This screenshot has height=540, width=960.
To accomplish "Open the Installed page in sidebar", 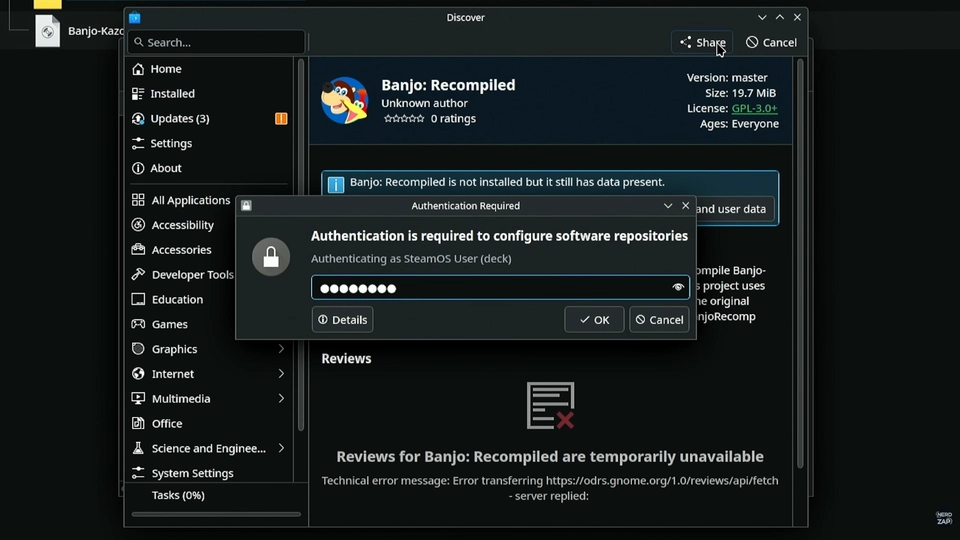I will click(x=172, y=94).
